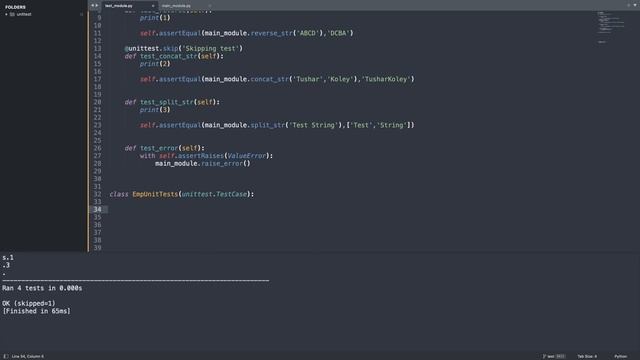Open the Python syntax selector
640x360 pixels.
coord(620,356)
